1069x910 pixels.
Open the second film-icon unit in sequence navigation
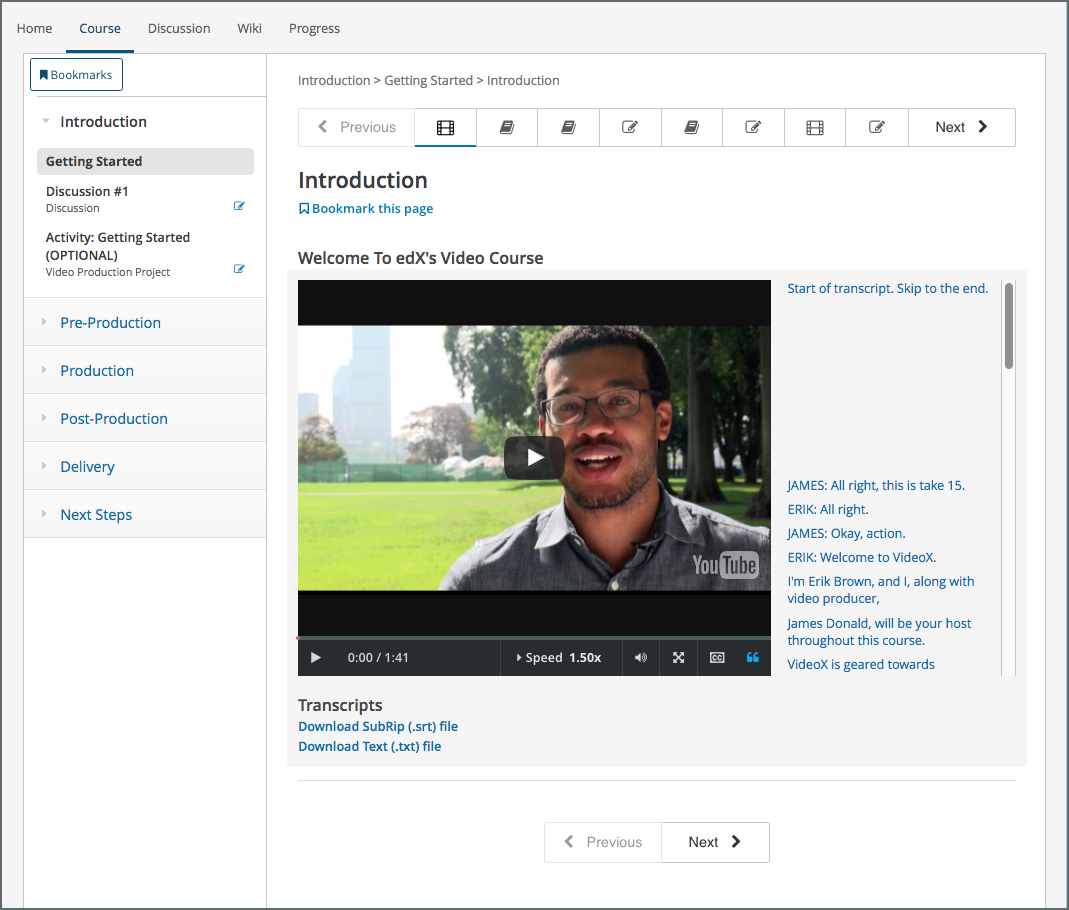coord(815,127)
